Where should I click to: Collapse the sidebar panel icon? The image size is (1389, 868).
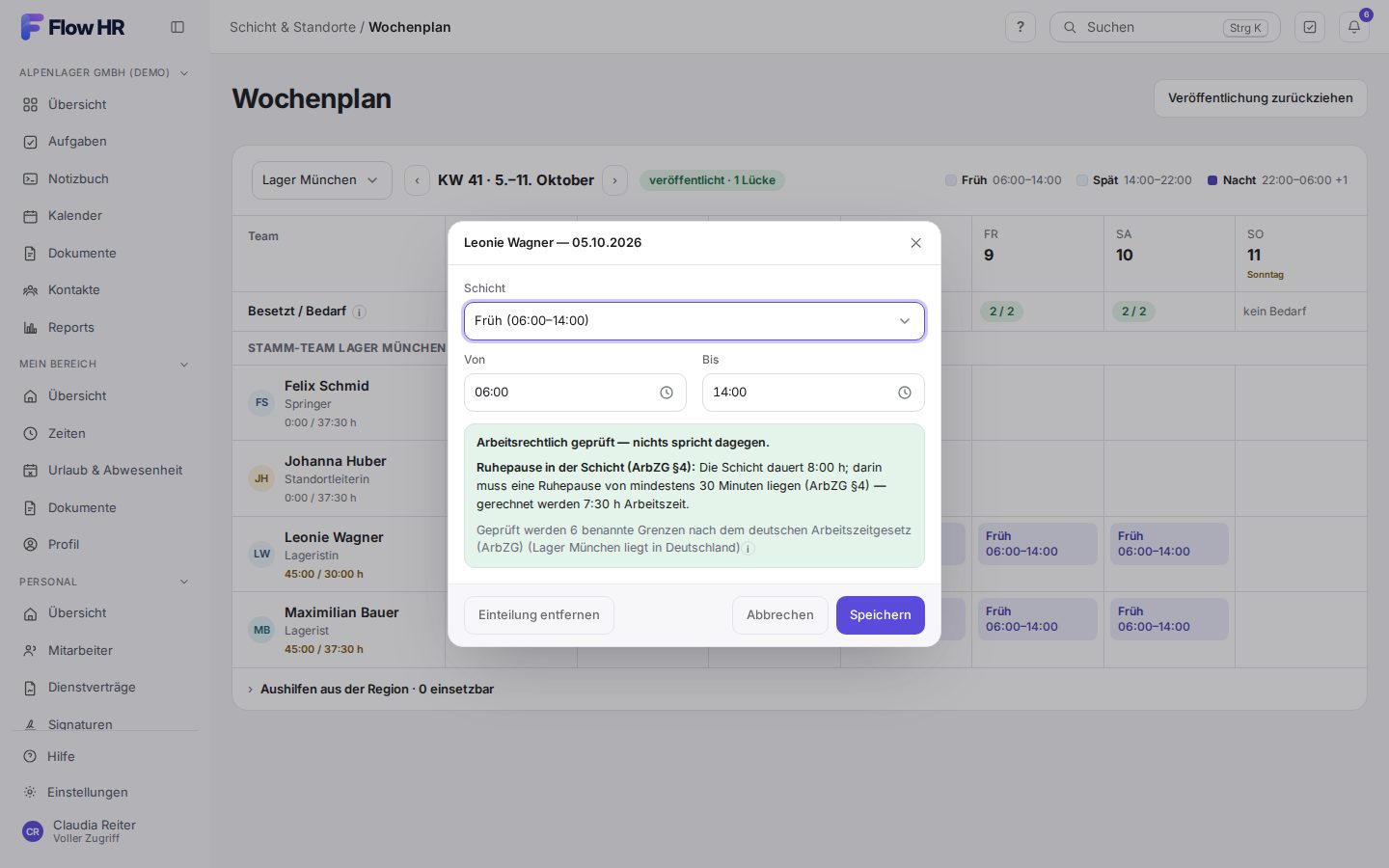point(177,27)
